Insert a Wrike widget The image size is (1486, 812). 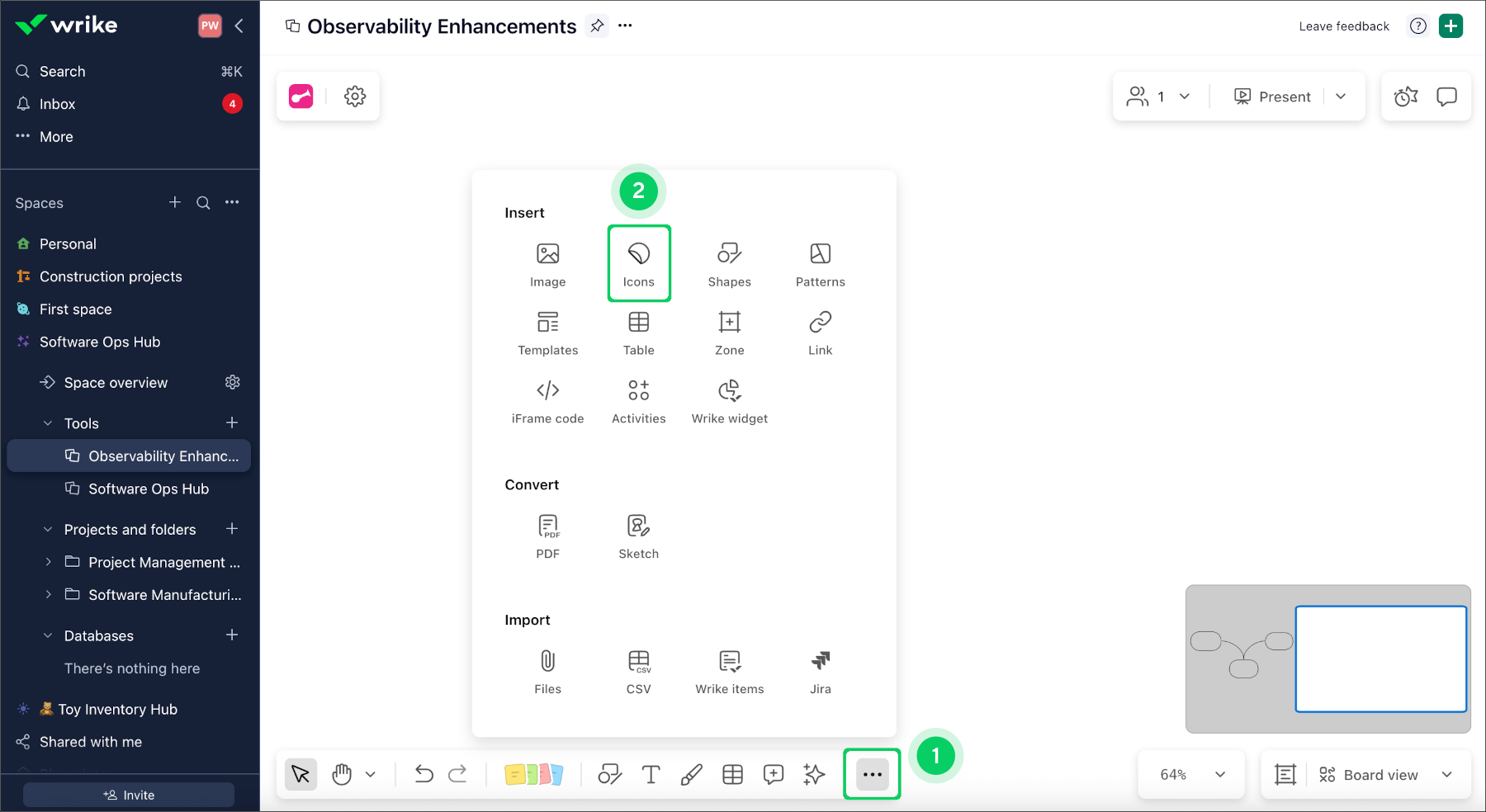tap(730, 401)
